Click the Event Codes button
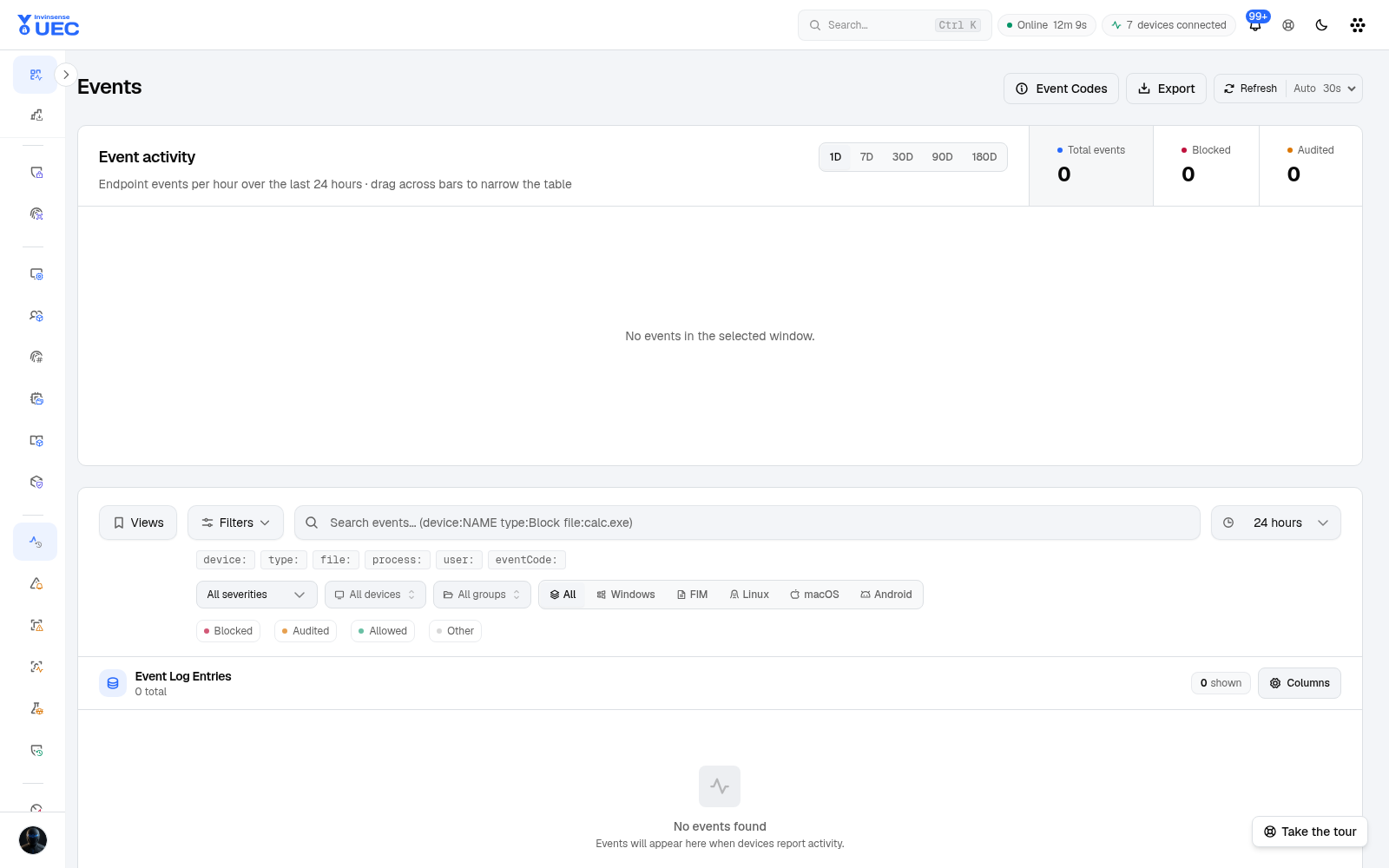 point(1061,89)
